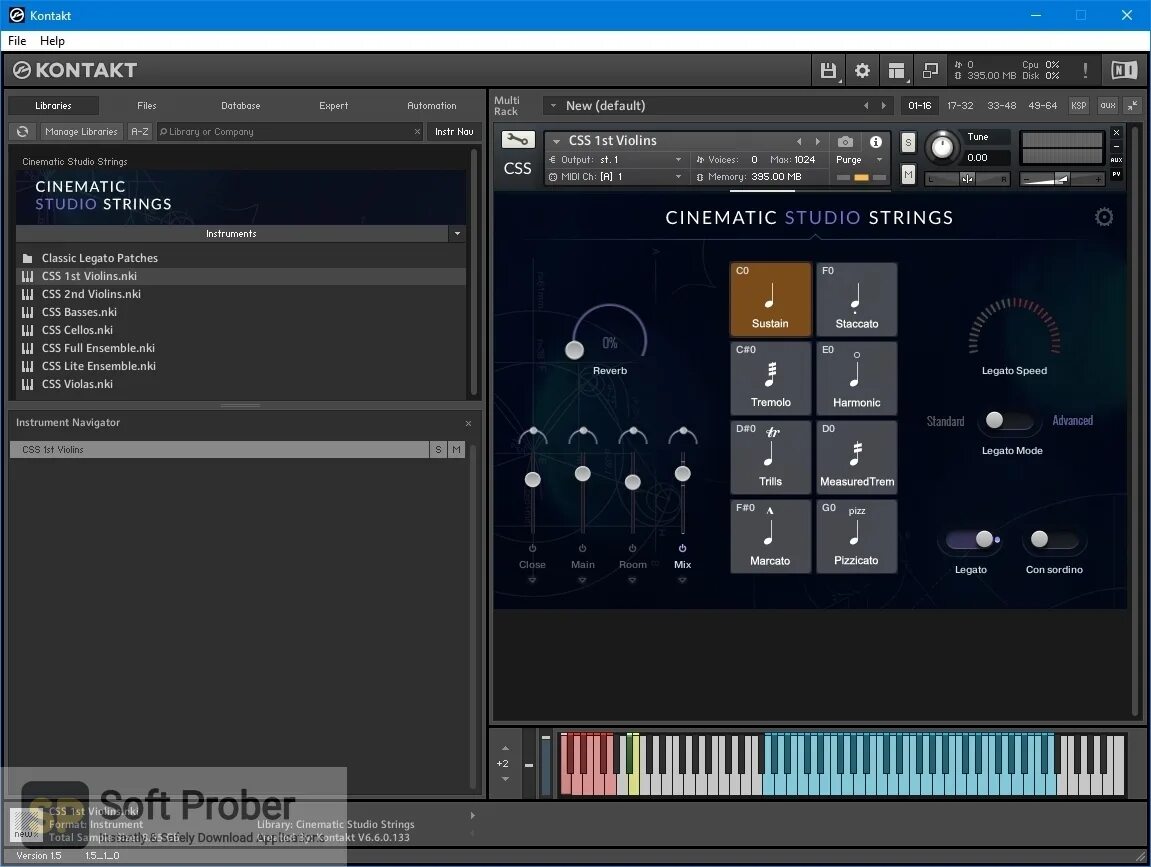Screen dimensions: 1151x867
Task: Click the camera snapshot icon
Action: click(x=845, y=142)
